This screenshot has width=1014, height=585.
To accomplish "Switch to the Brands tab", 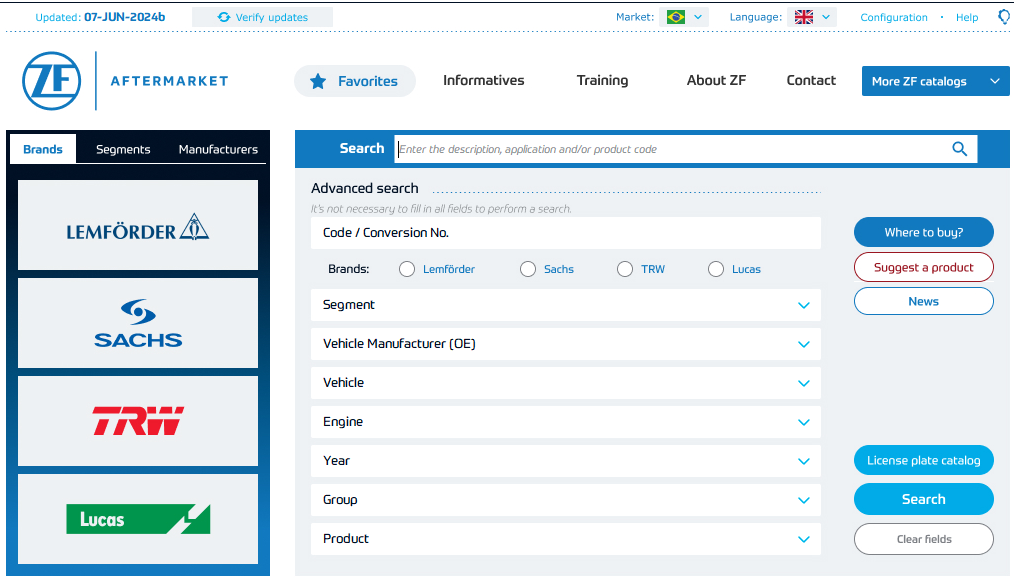I will 43,149.
